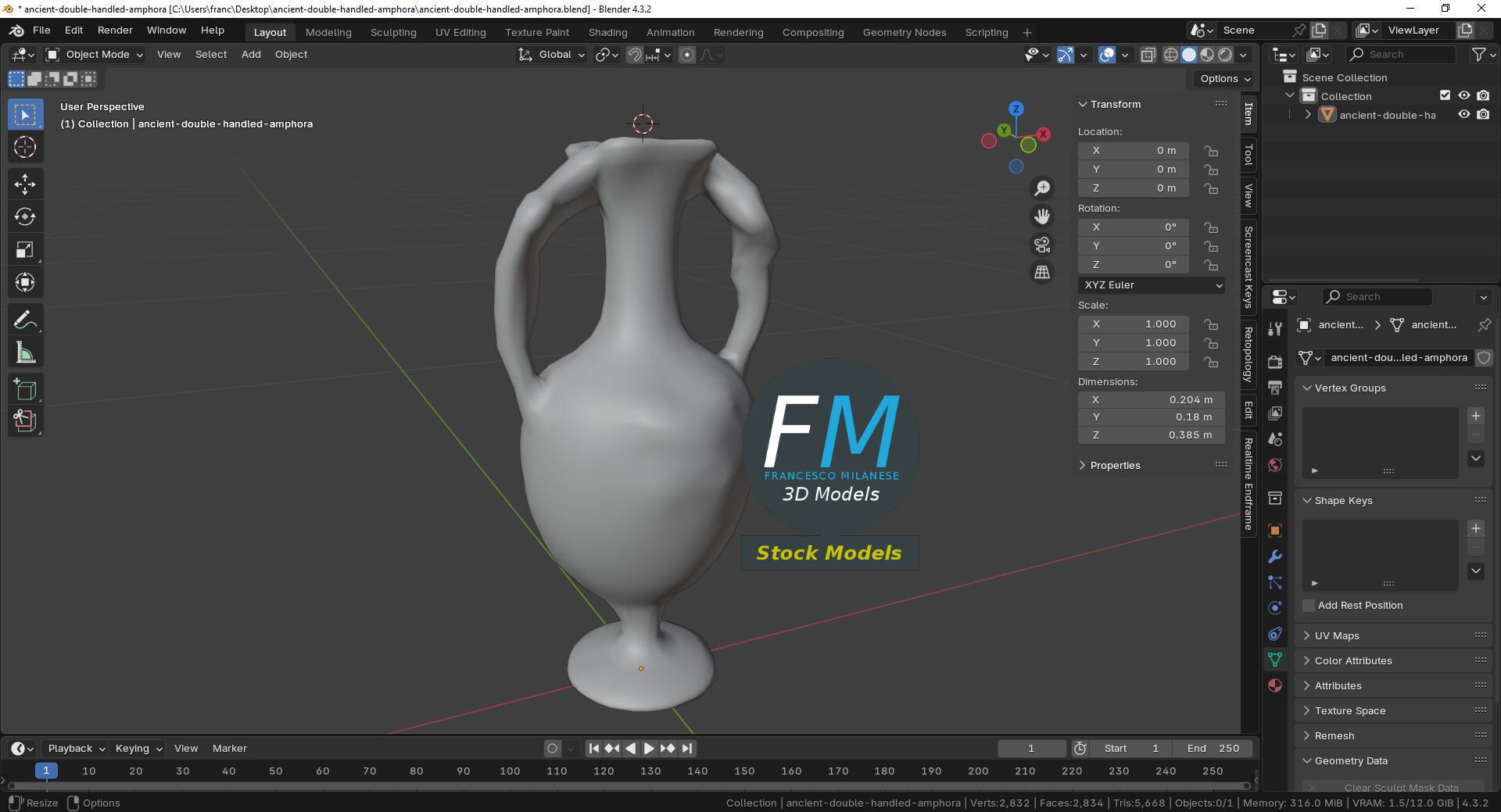Open the Render menu
The height and width of the screenshot is (812, 1501).
pos(115,30)
